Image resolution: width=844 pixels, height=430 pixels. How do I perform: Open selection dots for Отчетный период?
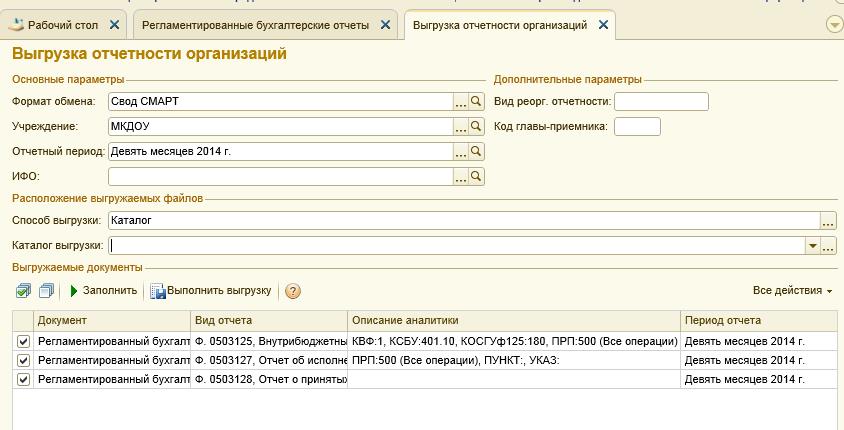pyautogui.click(x=460, y=151)
